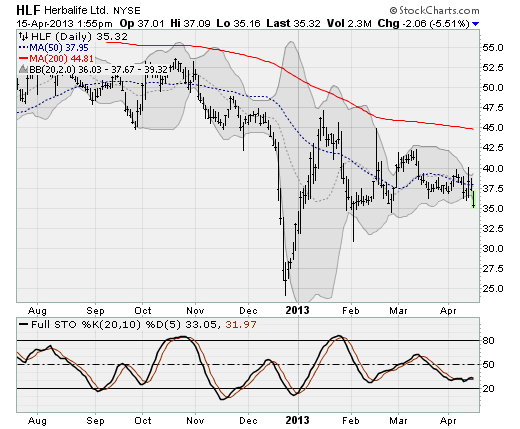Viewport: 520px width, 429px height.
Task: Click the red MA(200) line endpoint near 45.0
Action: pos(472,129)
